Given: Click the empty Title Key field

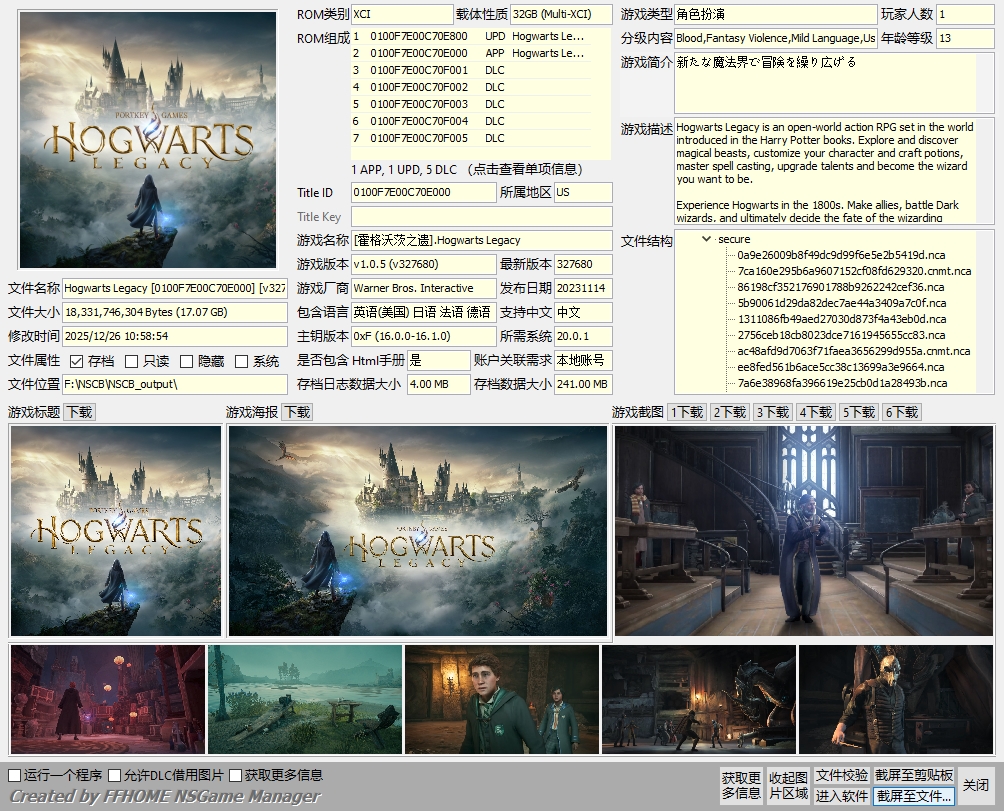Looking at the screenshot, I should coord(482,216).
